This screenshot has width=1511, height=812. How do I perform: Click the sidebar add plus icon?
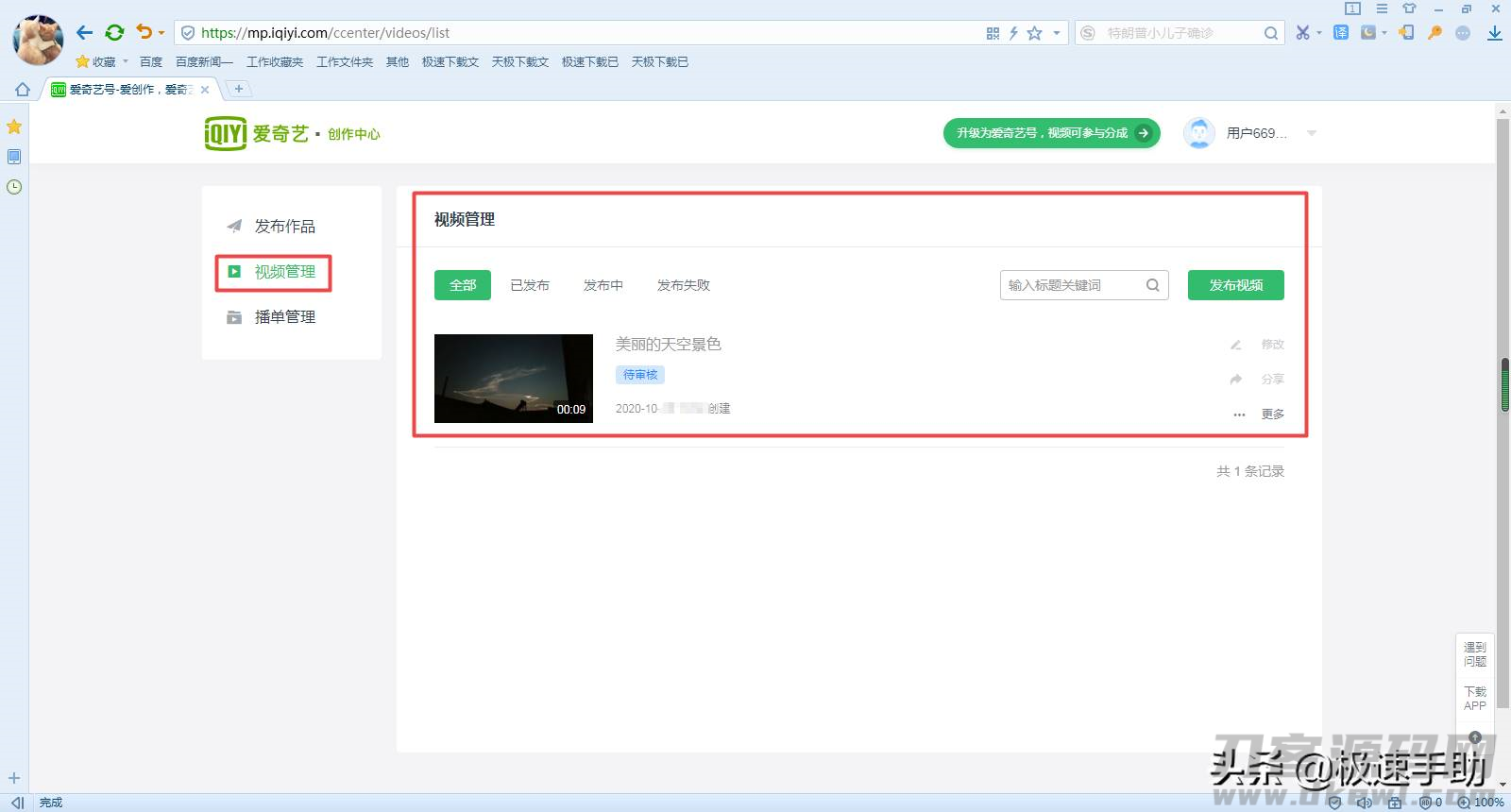pos(14,778)
